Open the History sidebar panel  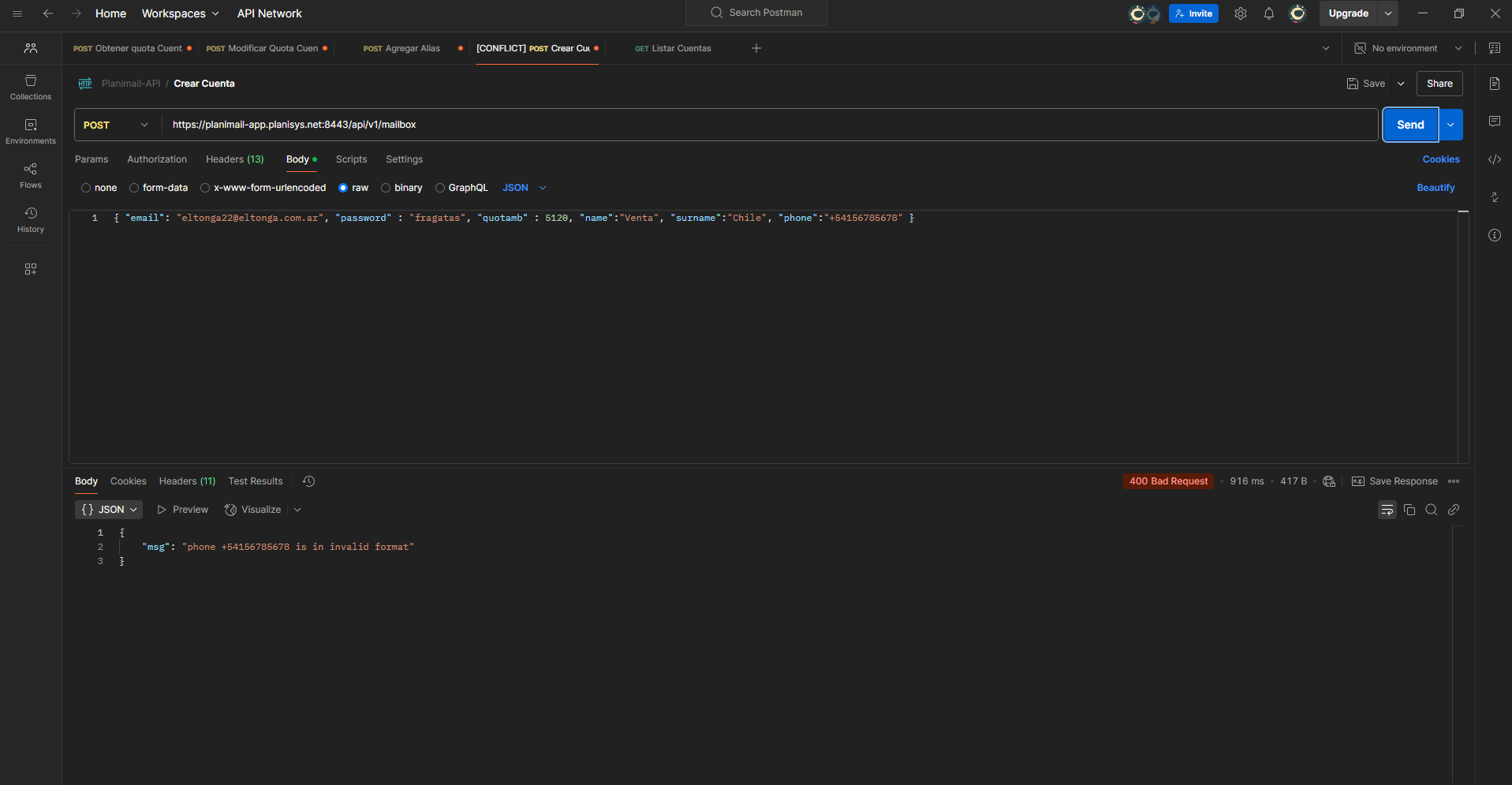click(31, 220)
